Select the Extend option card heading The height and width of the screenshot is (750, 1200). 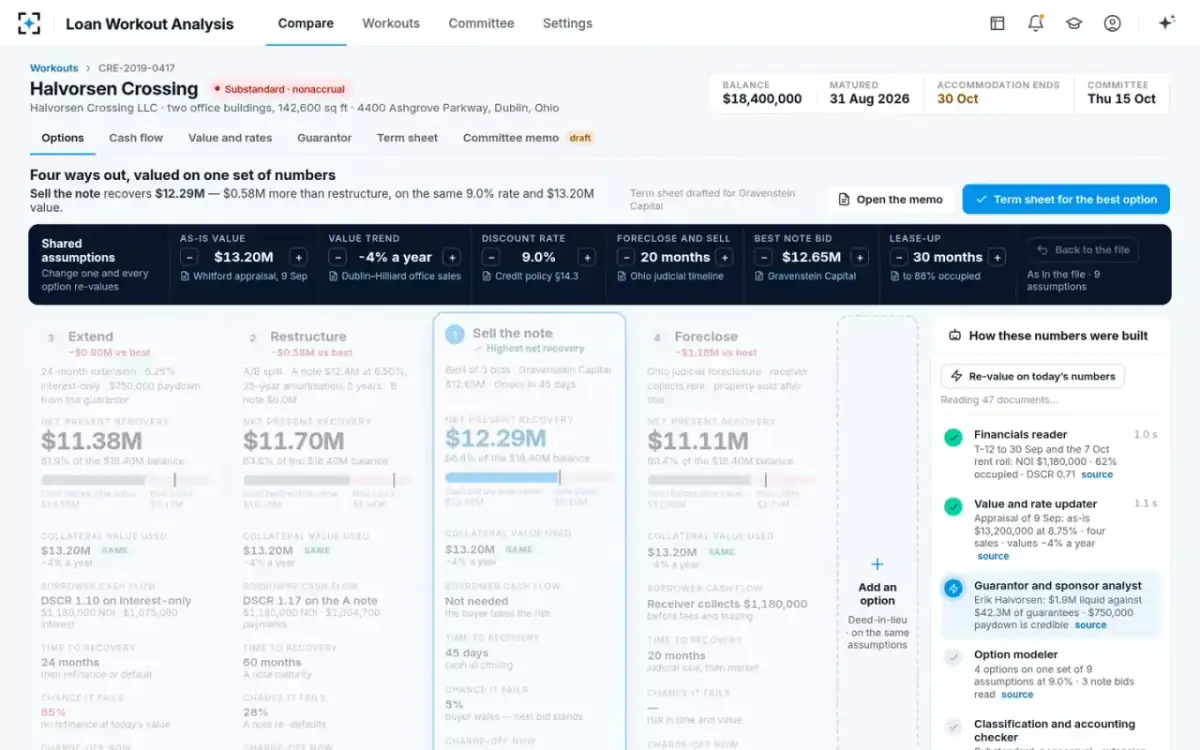(90, 337)
